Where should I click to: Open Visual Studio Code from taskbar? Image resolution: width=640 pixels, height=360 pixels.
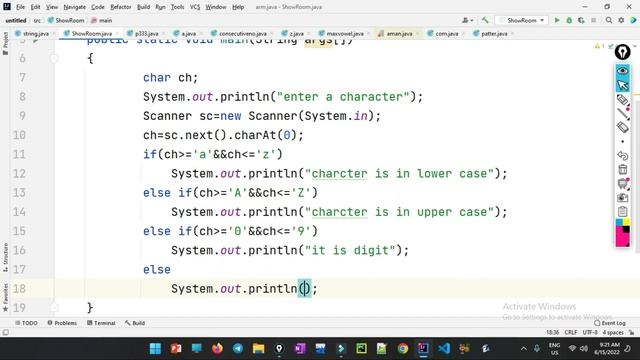(444, 349)
